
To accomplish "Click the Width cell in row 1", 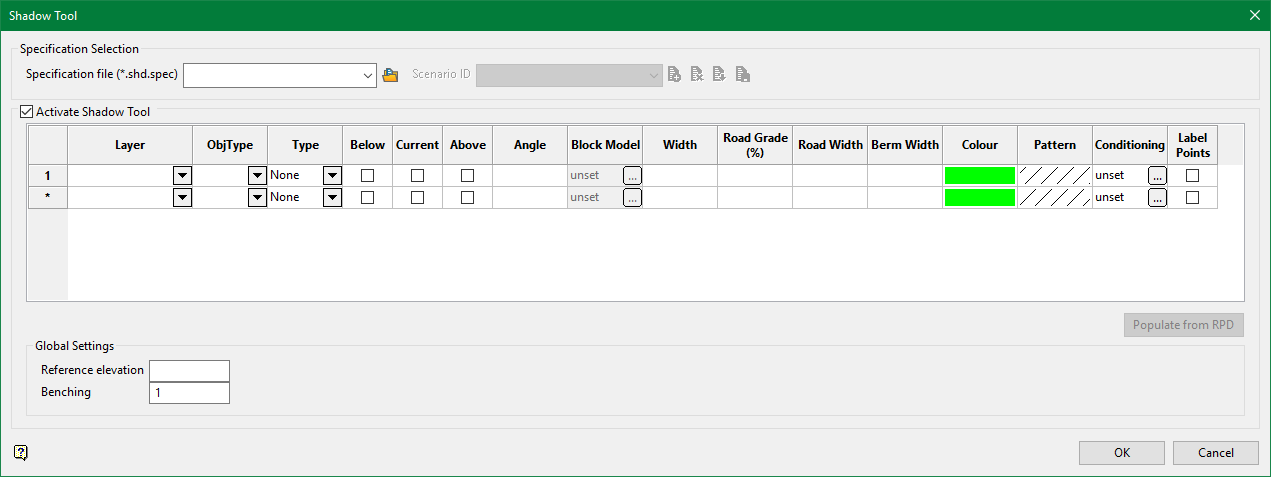I will 680,175.
